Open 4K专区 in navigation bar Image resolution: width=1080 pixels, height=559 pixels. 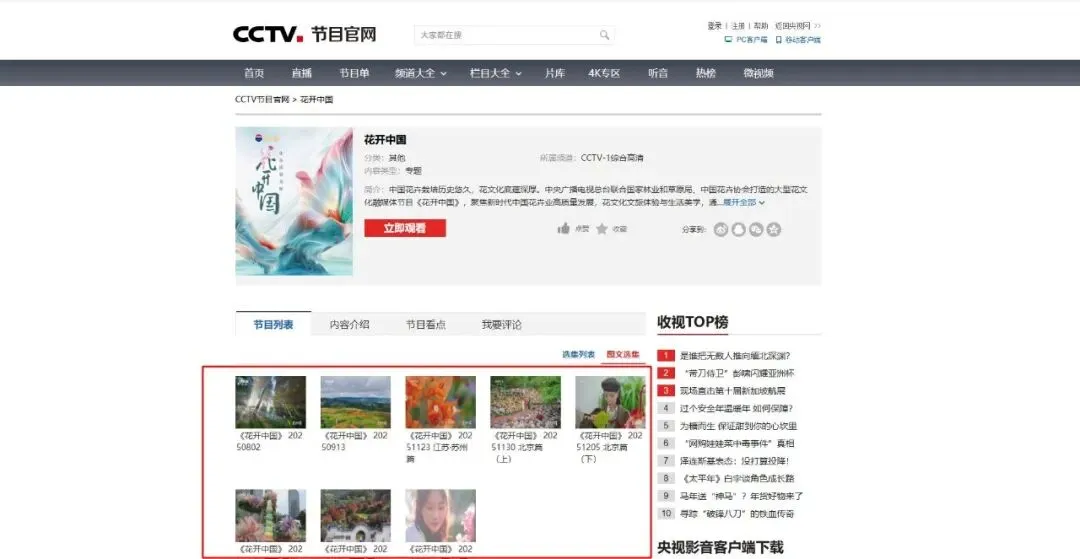604,73
